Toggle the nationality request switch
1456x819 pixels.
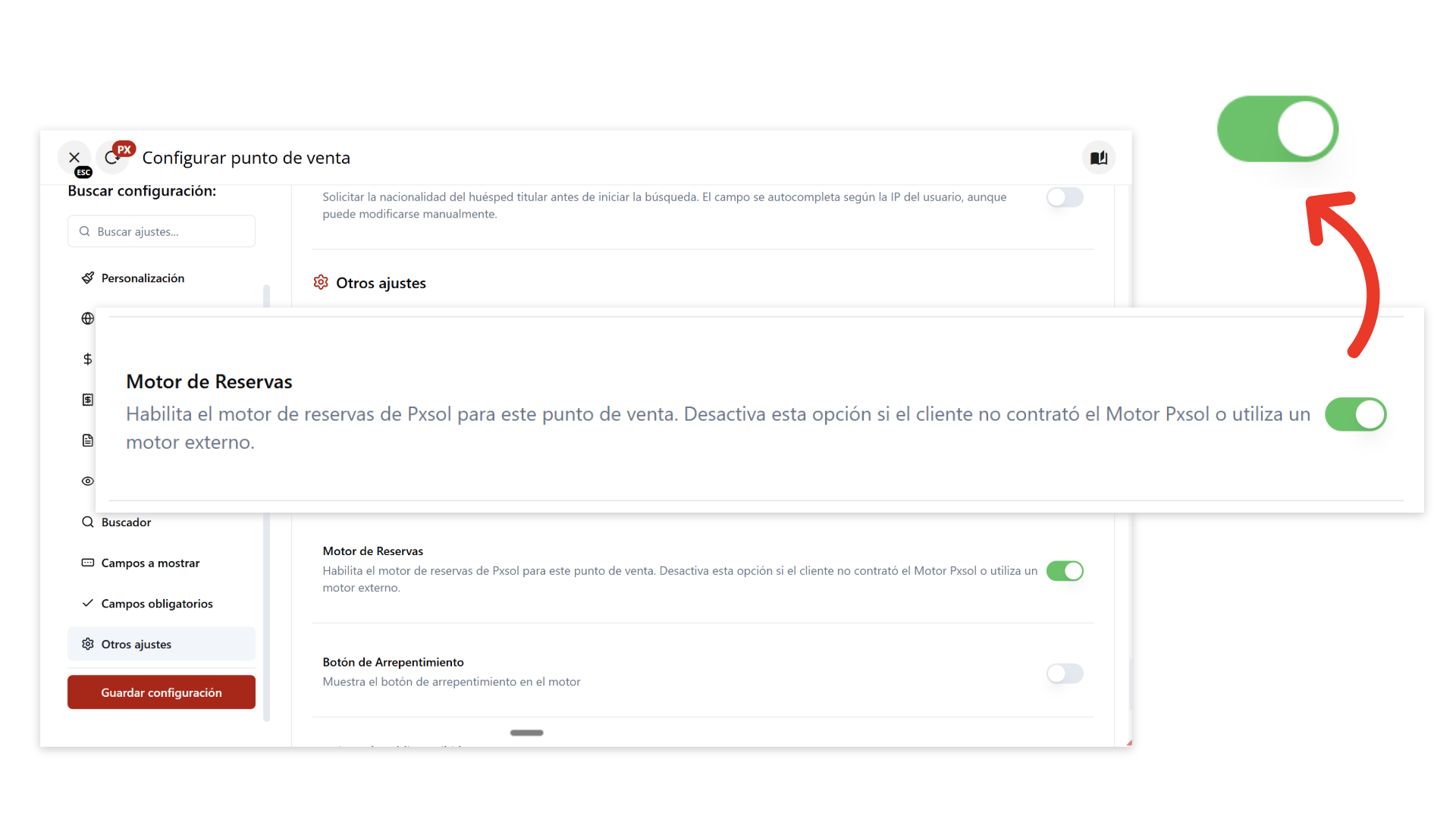point(1065,197)
